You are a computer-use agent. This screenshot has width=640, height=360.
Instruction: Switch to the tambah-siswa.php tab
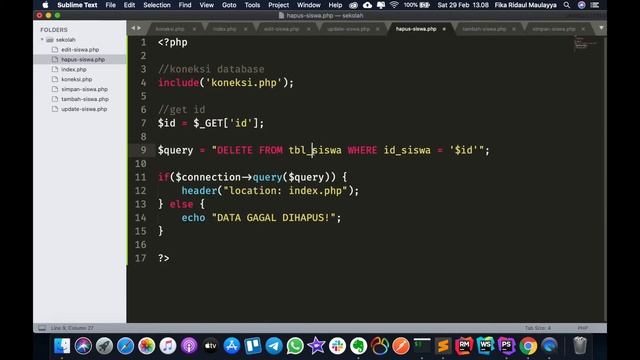[484, 29]
